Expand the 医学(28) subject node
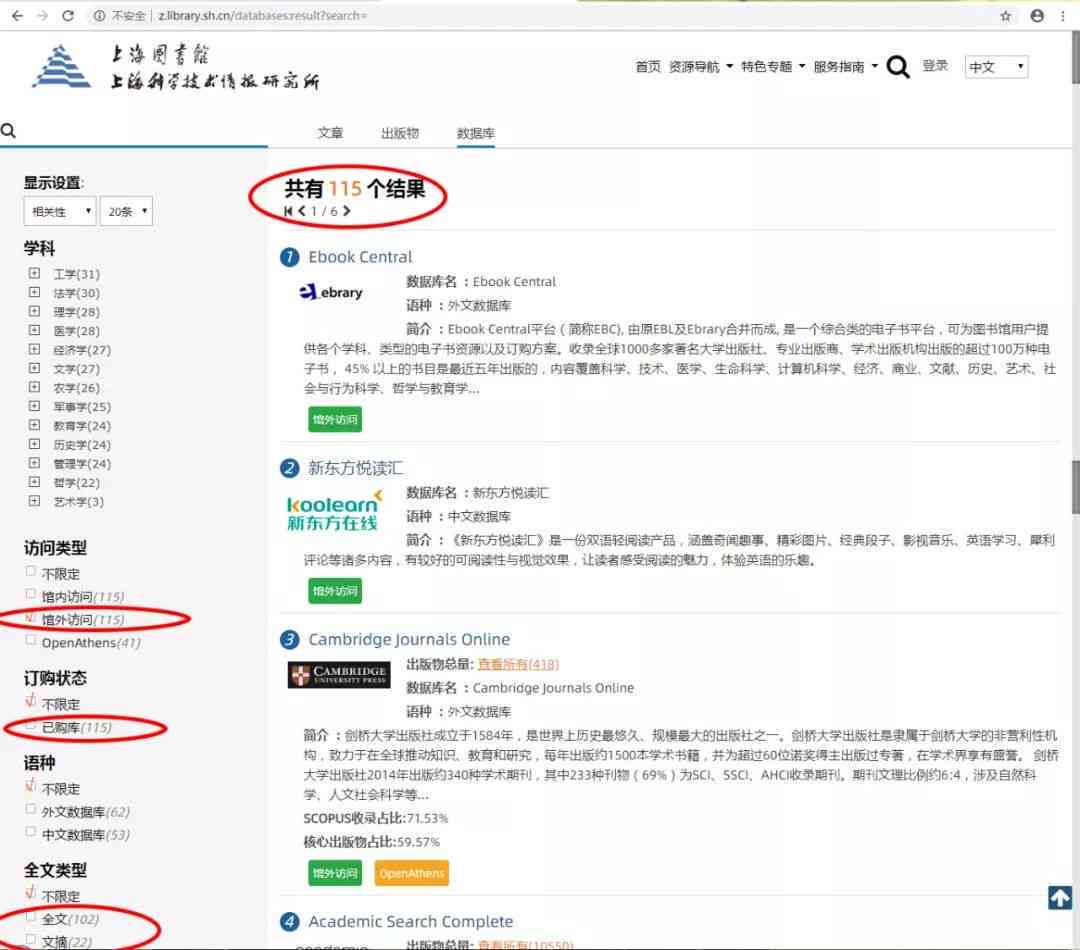 point(34,330)
